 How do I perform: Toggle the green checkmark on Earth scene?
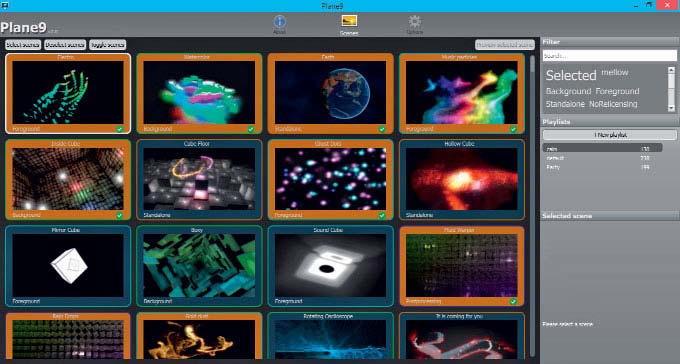[382, 129]
